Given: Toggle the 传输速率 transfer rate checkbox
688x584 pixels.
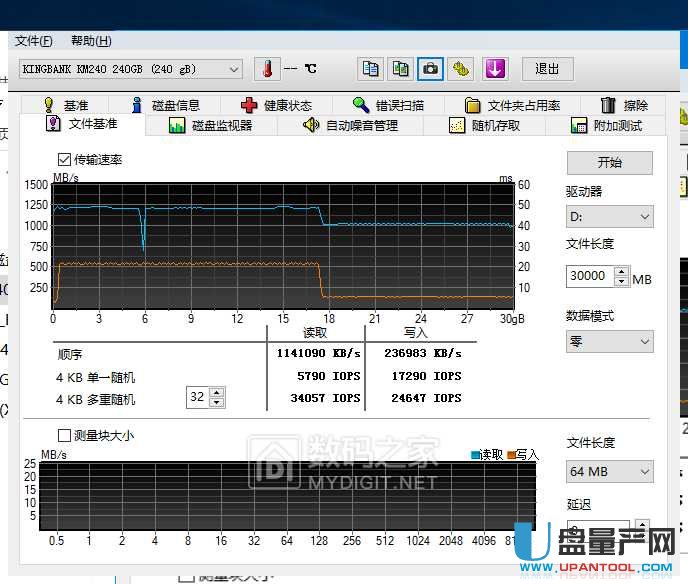Looking at the screenshot, I should click(x=65, y=160).
